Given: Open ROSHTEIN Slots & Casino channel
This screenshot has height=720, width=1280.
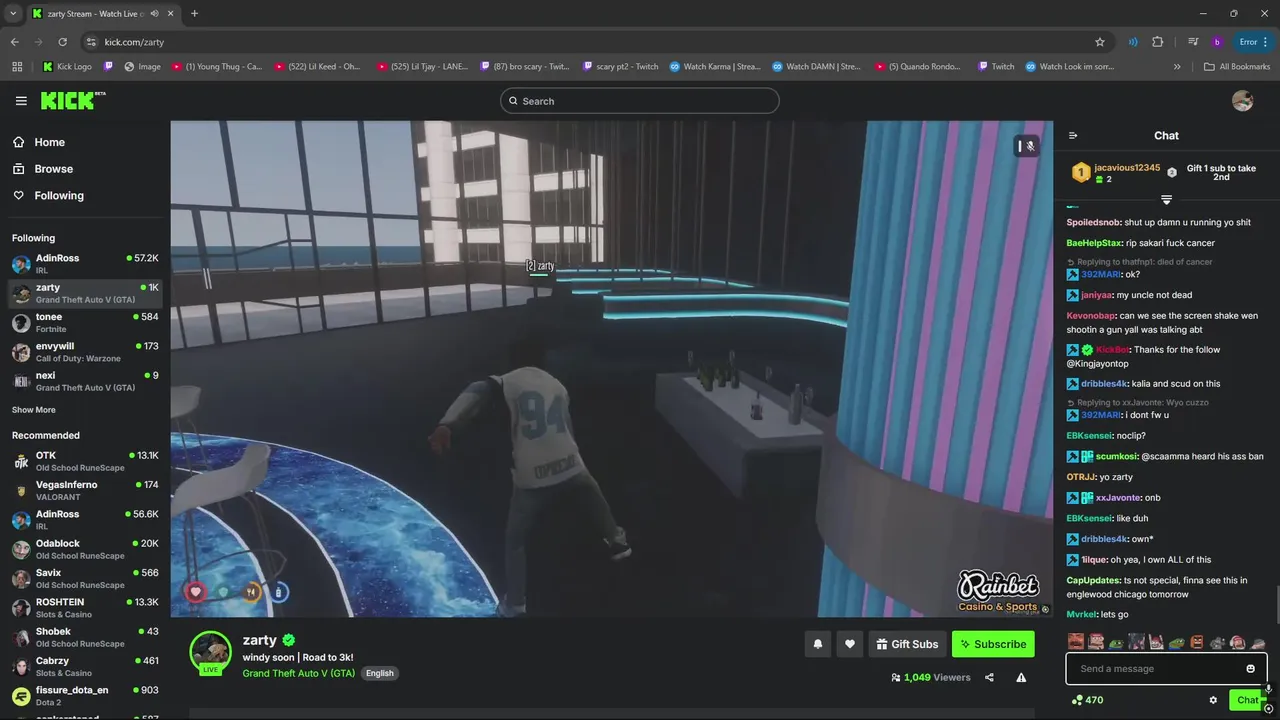Looking at the screenshot, I should click(85, 609).
